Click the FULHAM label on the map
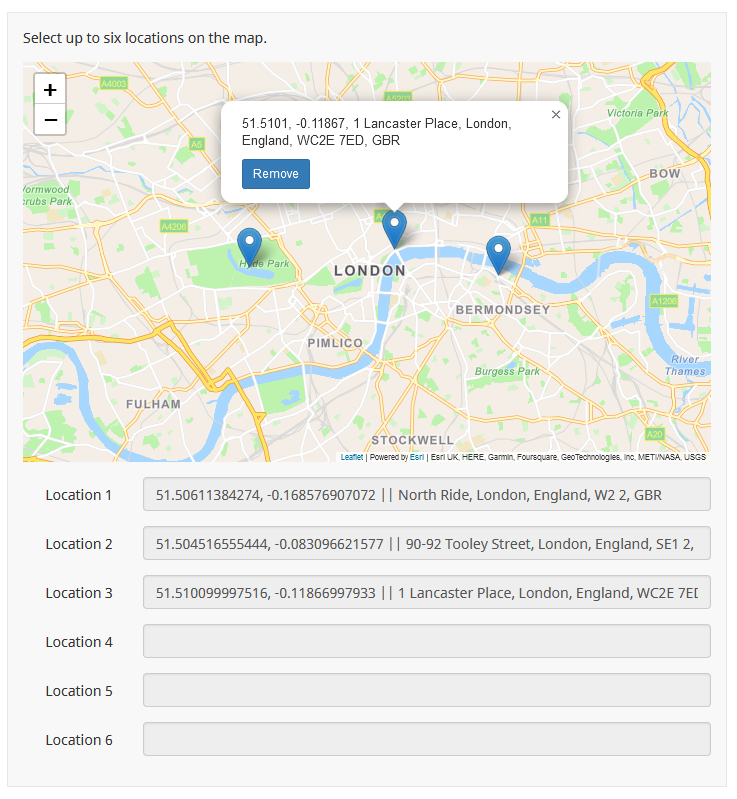Viewport: 737px width, 799px height. [153, 404]
